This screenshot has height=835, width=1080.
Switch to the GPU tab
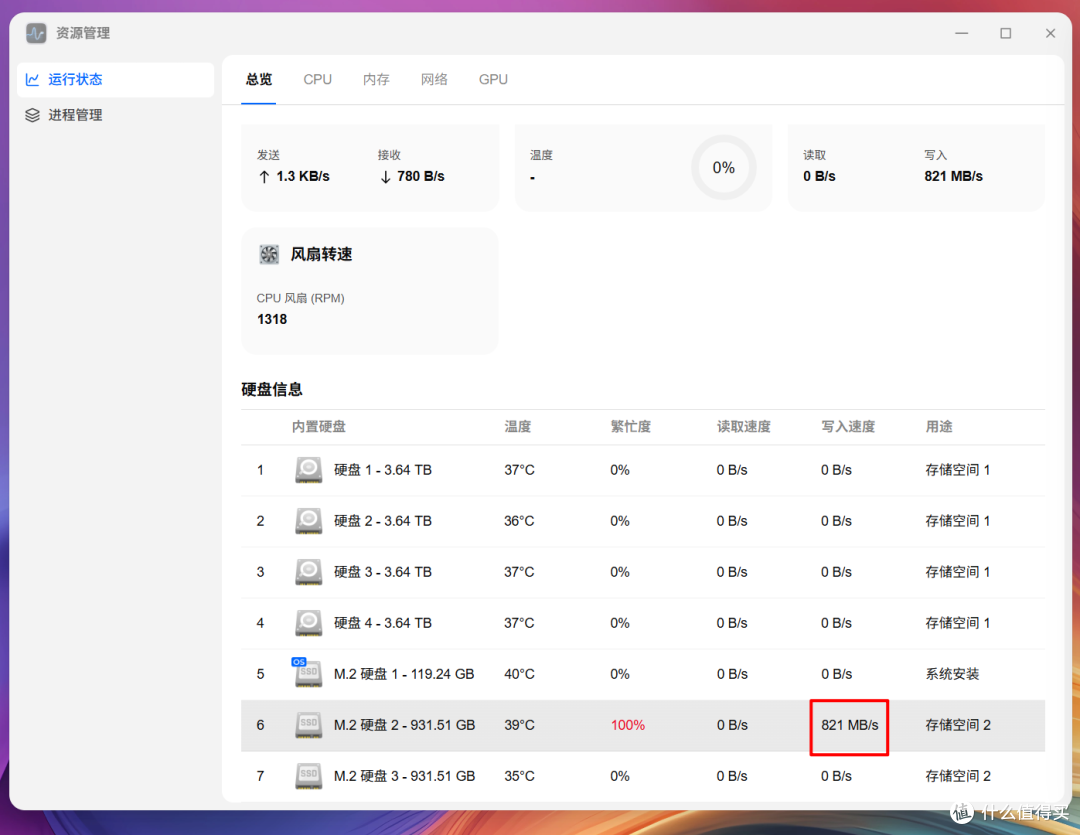pyautogui.click(x=493, y=79)
